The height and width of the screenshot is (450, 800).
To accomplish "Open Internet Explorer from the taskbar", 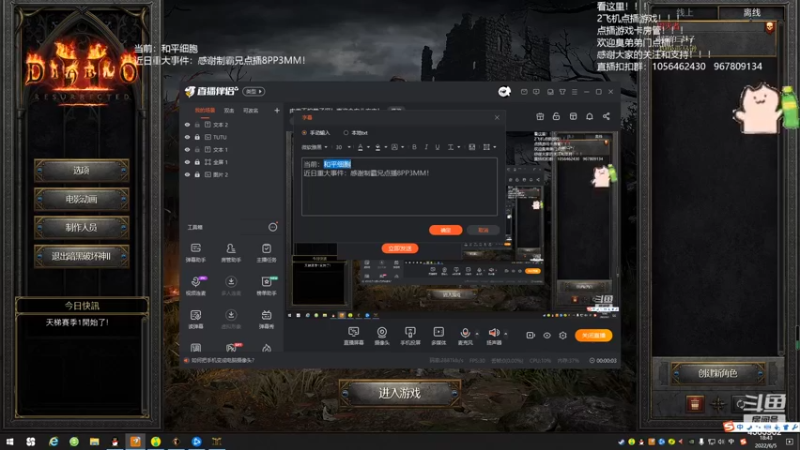I will click(x=53, y=441).
